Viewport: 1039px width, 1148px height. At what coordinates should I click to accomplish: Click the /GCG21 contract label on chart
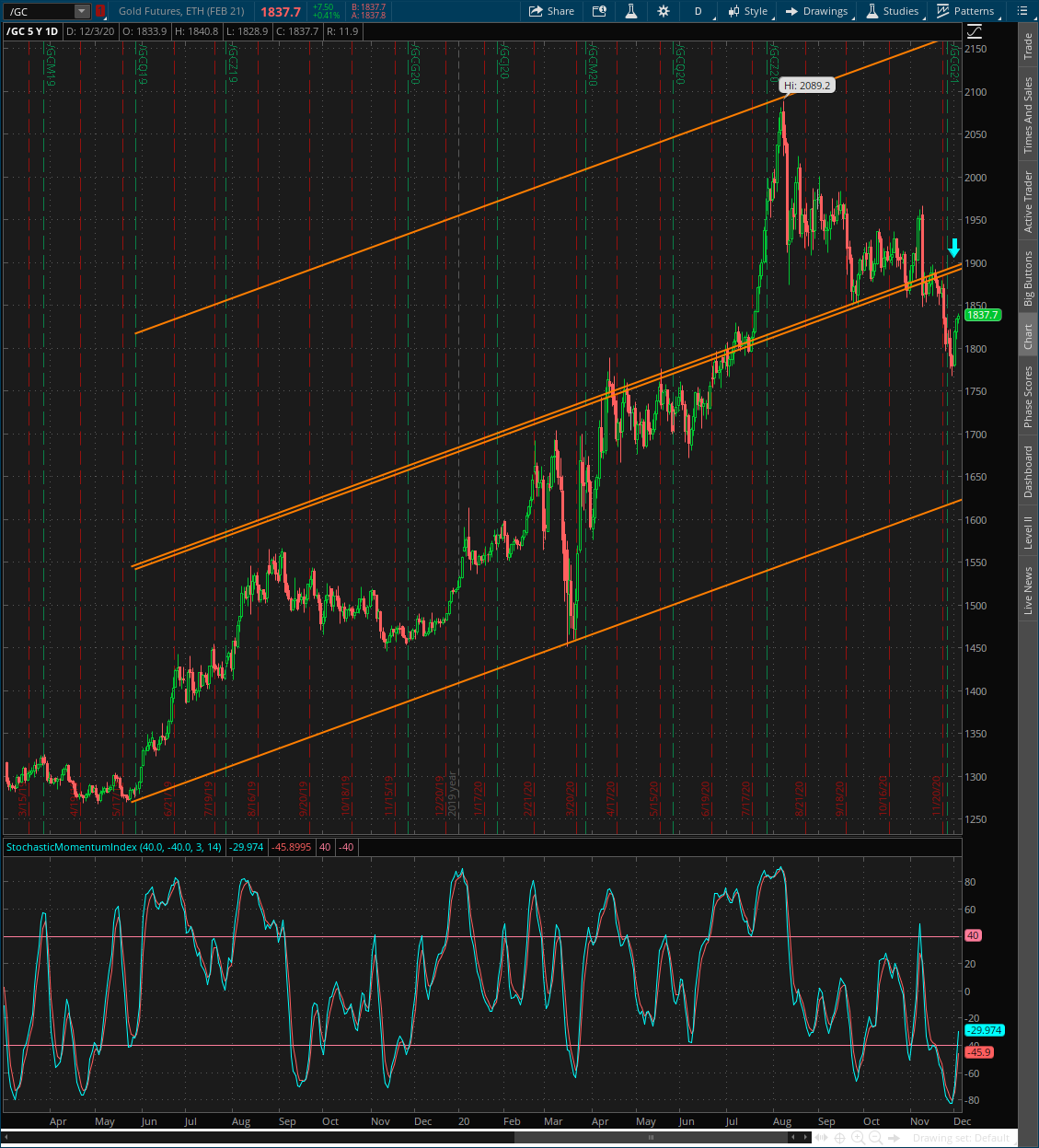coord(954,63)
